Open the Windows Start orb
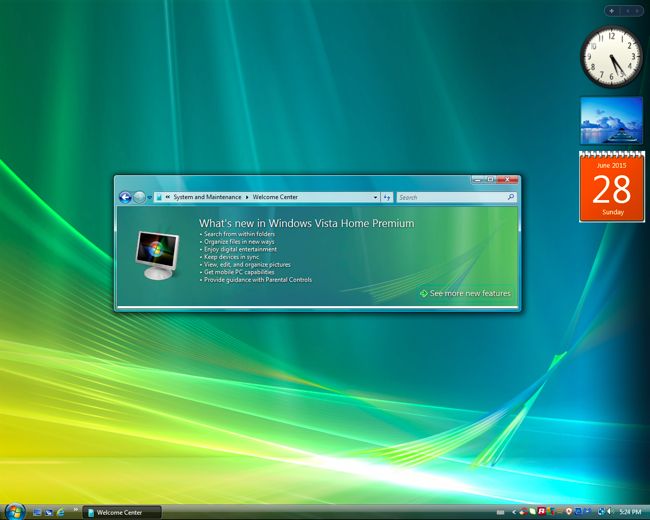 click(x=13, y=511)
